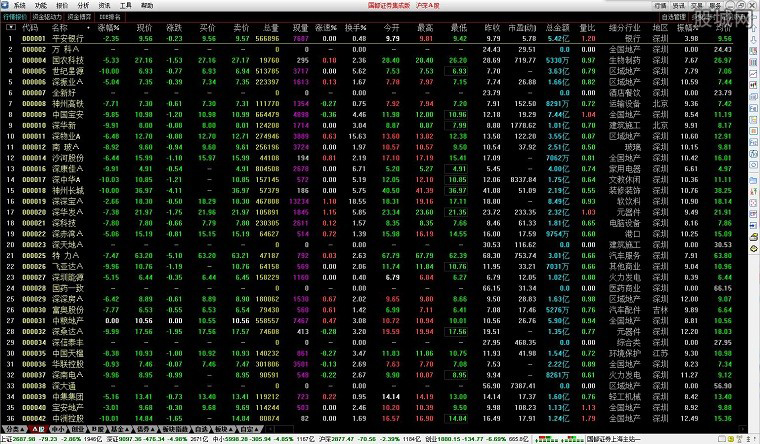Select stock row 000039 中集集团
The width and height of the screenshot is (760, 444).
[368, 396]
